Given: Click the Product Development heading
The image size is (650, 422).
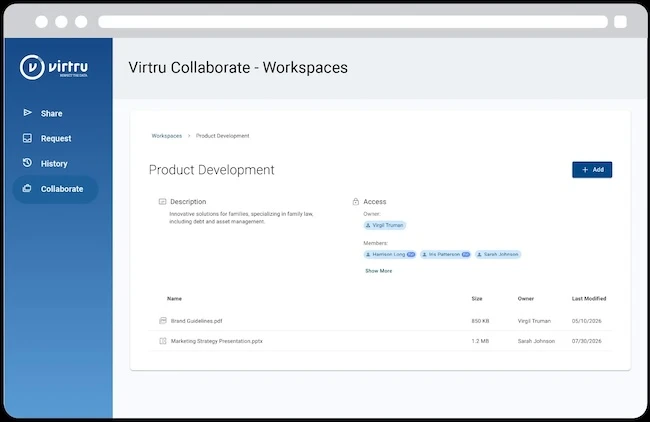Looking at the screenshot, I should click(211, 170).
